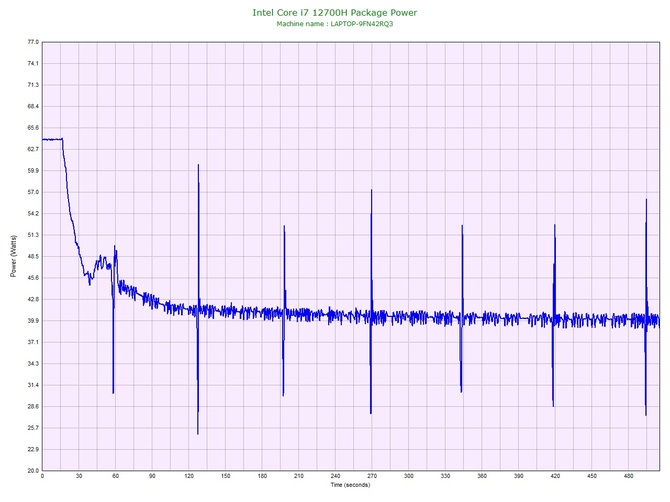Click the 54.2 power axis label
The height and width of the screenshot is (502, 670).
(x=33, y=214)
